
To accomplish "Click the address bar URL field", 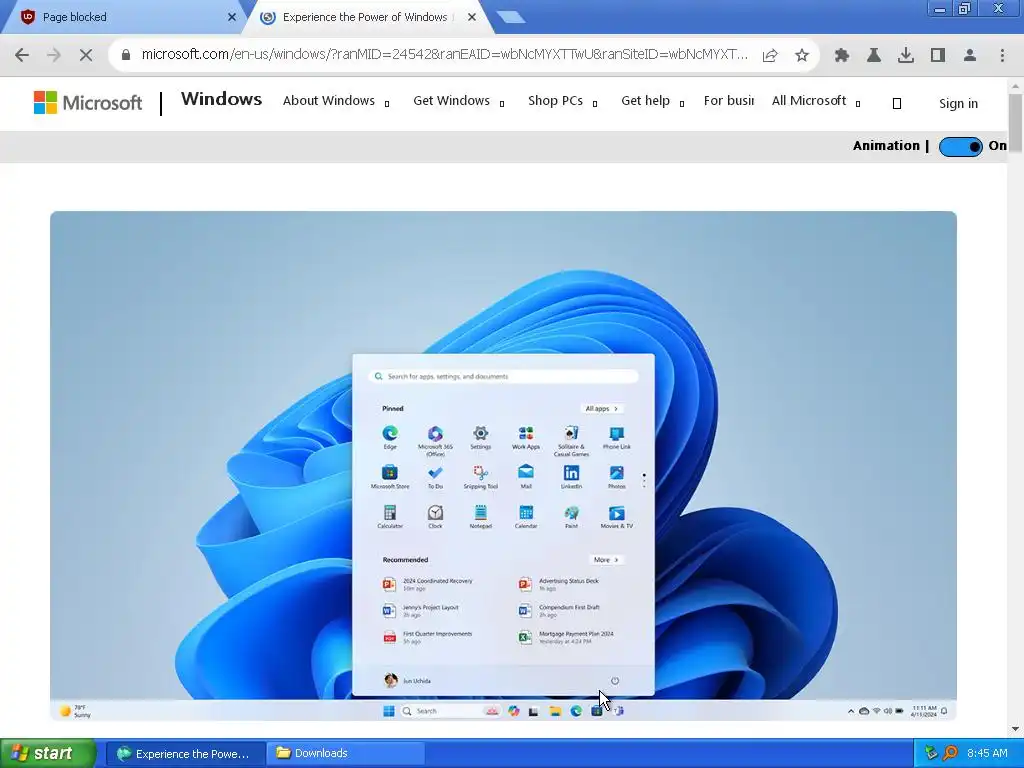I will click(x=444, y=55).
